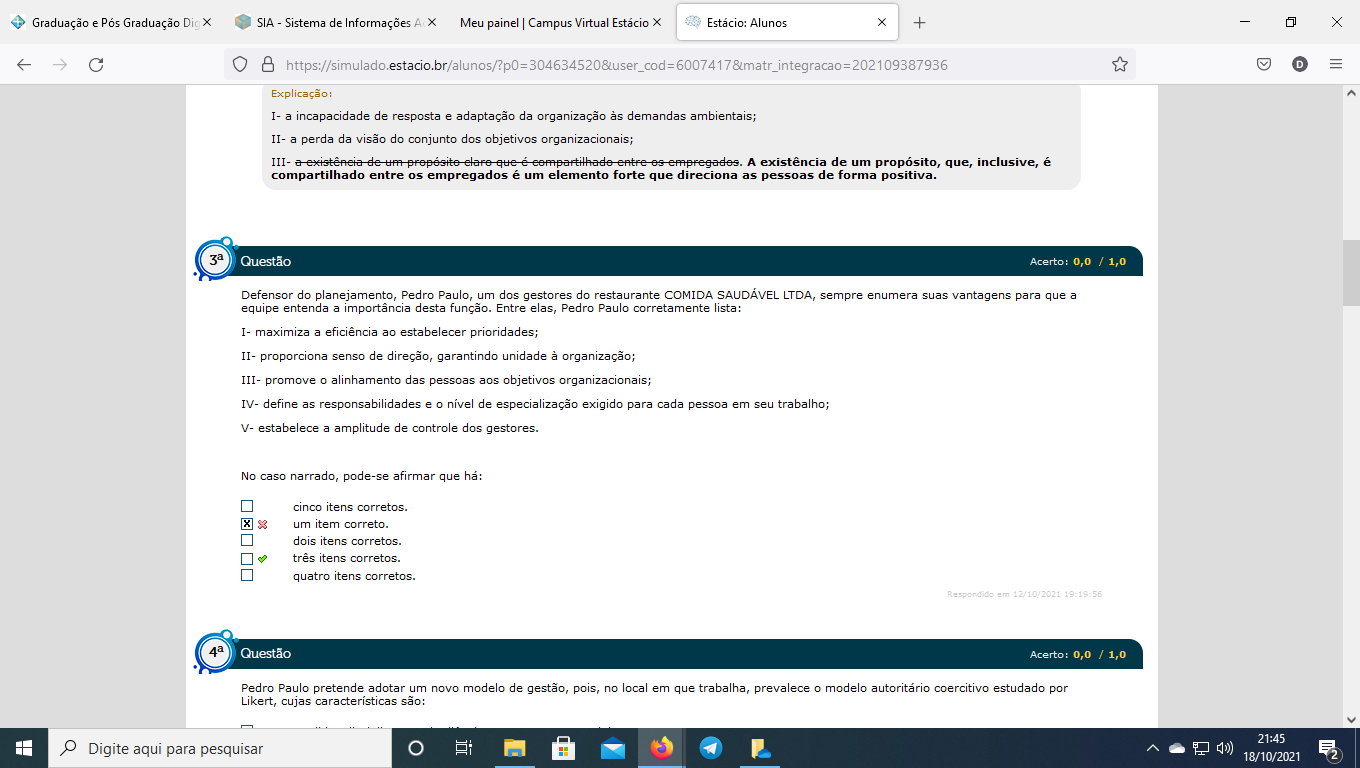The width and height of the screenshot is (1360, 768).
Task: Go forward in browser history
Action: (x=60, y=64)
